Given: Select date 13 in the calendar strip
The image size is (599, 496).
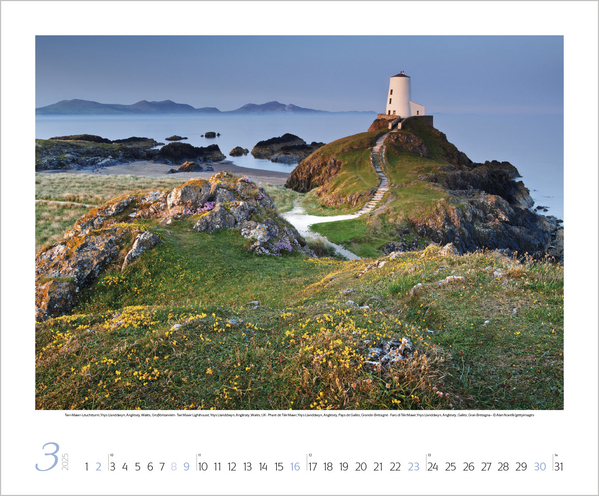Looking at the screenshot, I should coord(248,467).
